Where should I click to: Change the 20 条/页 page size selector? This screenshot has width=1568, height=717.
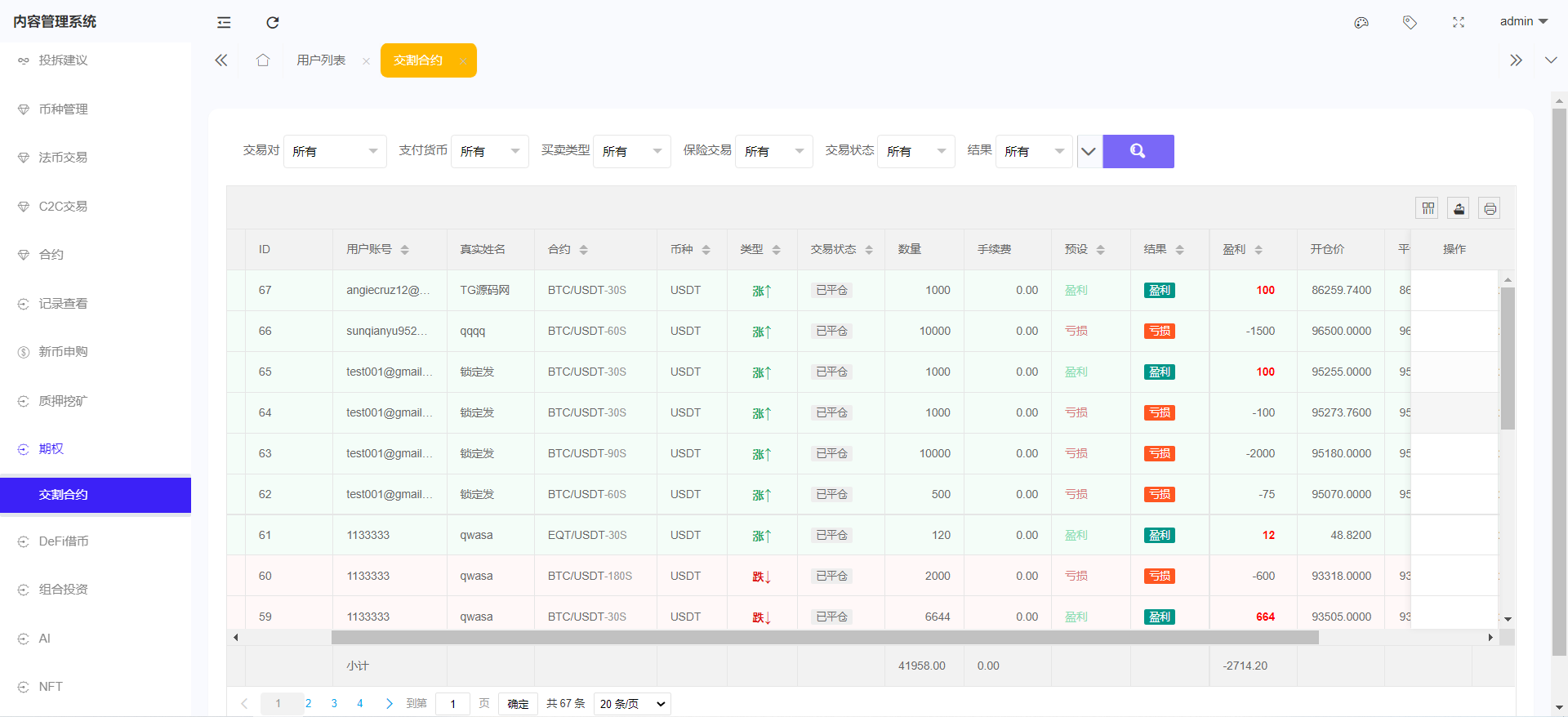(x=632, y=704)
